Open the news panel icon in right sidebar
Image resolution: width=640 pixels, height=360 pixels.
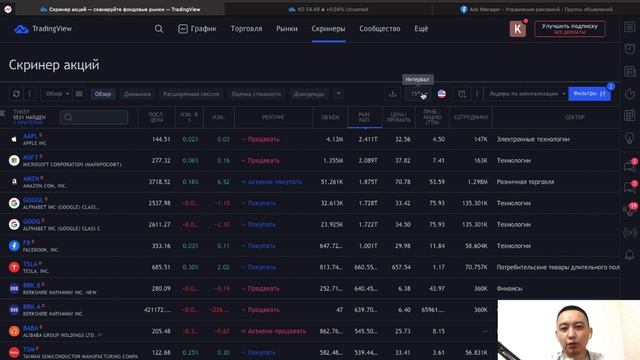[x=630, y=71]
